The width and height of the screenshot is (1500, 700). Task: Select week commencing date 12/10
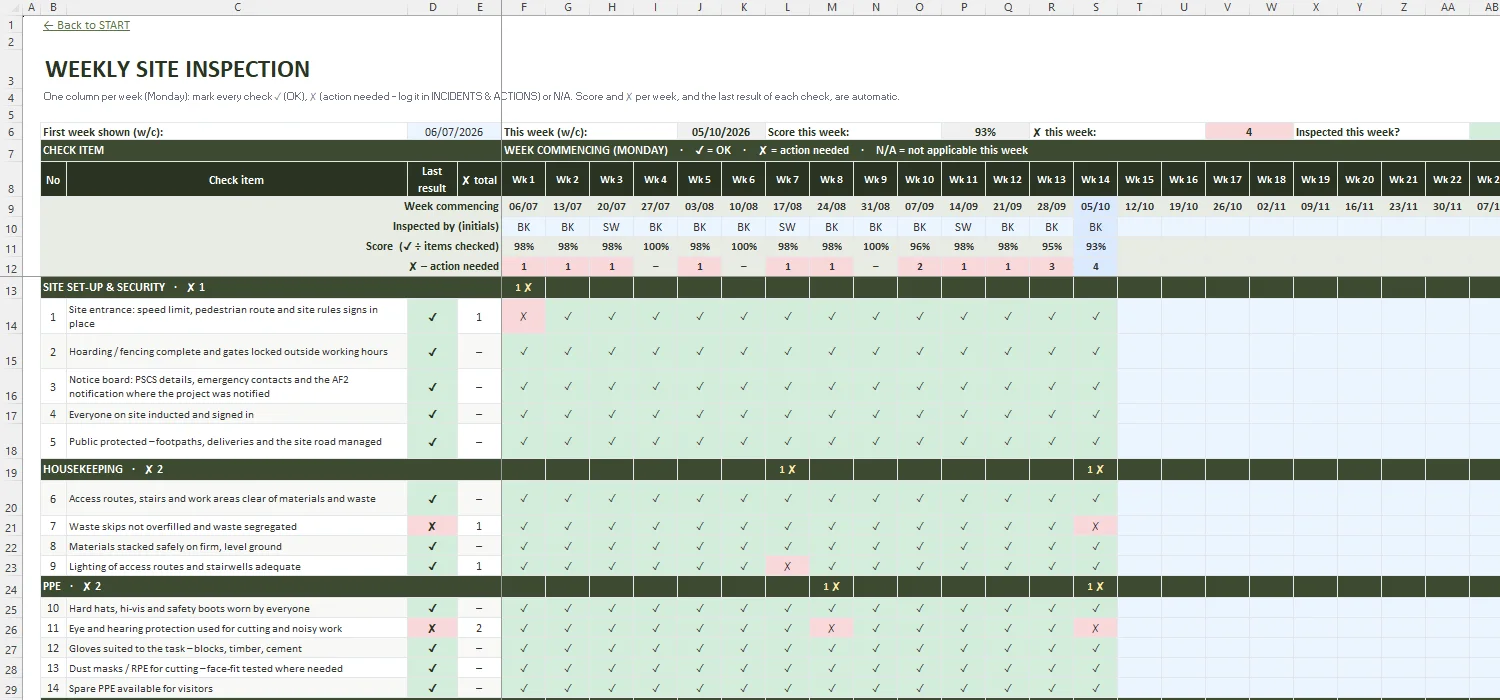(x=1140, y=207)
